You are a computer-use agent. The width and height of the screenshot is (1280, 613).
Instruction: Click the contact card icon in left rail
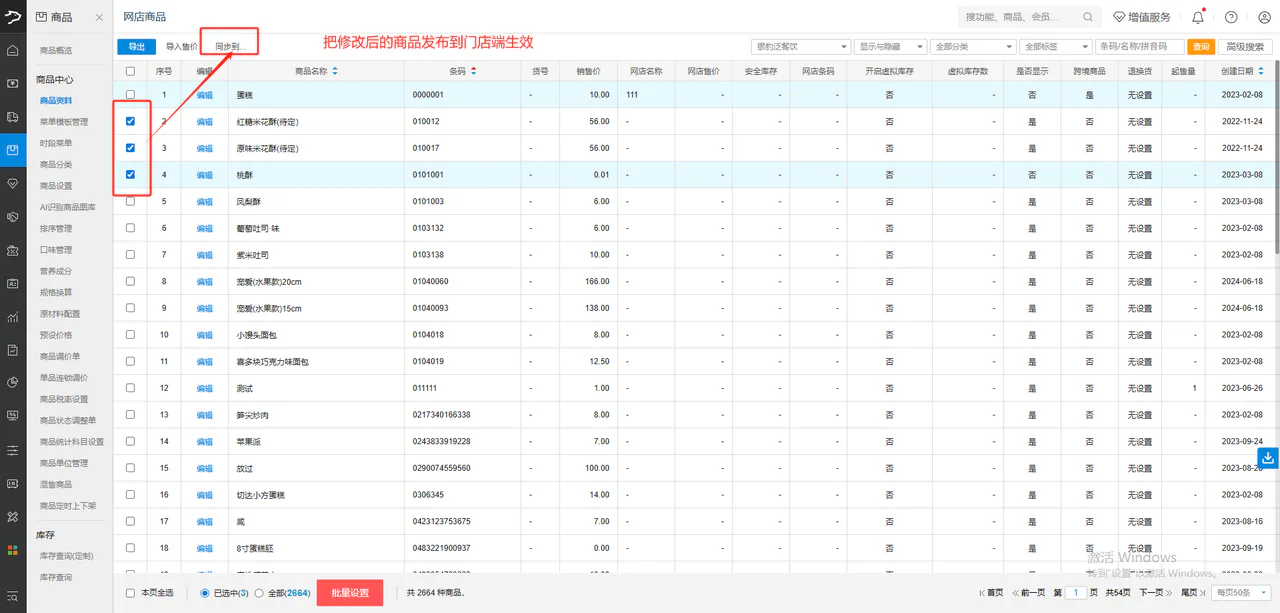13,283
